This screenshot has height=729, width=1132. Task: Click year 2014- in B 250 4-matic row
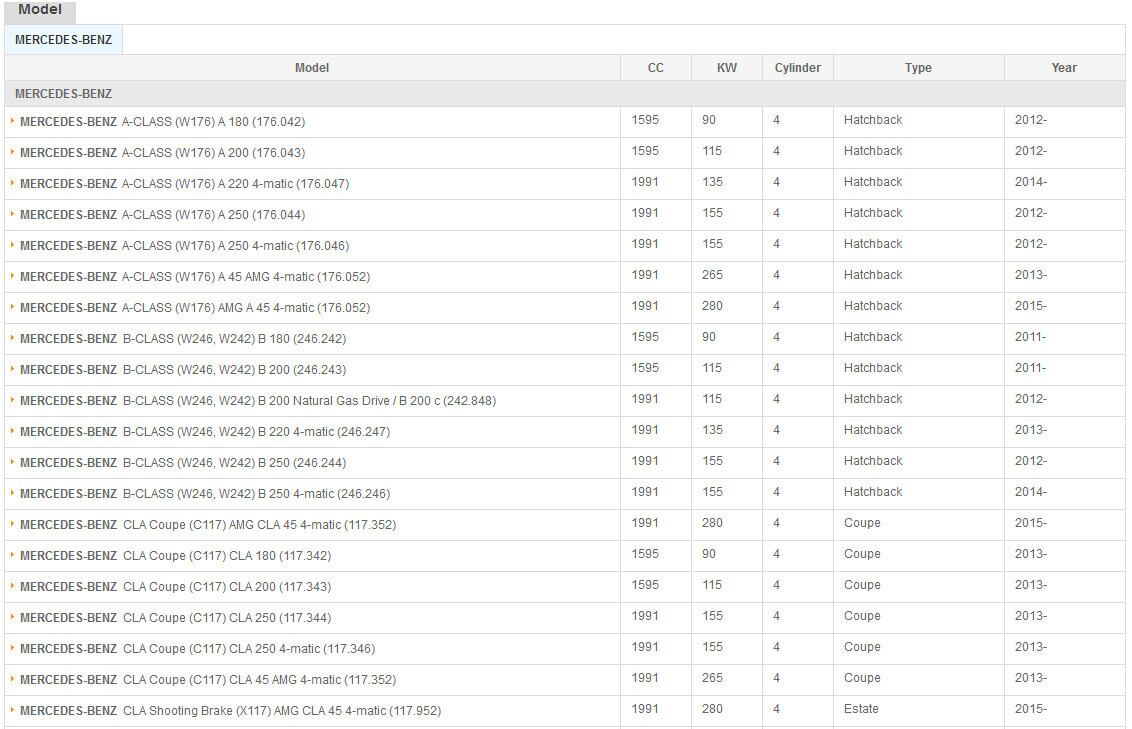[x=1030, y=492]
